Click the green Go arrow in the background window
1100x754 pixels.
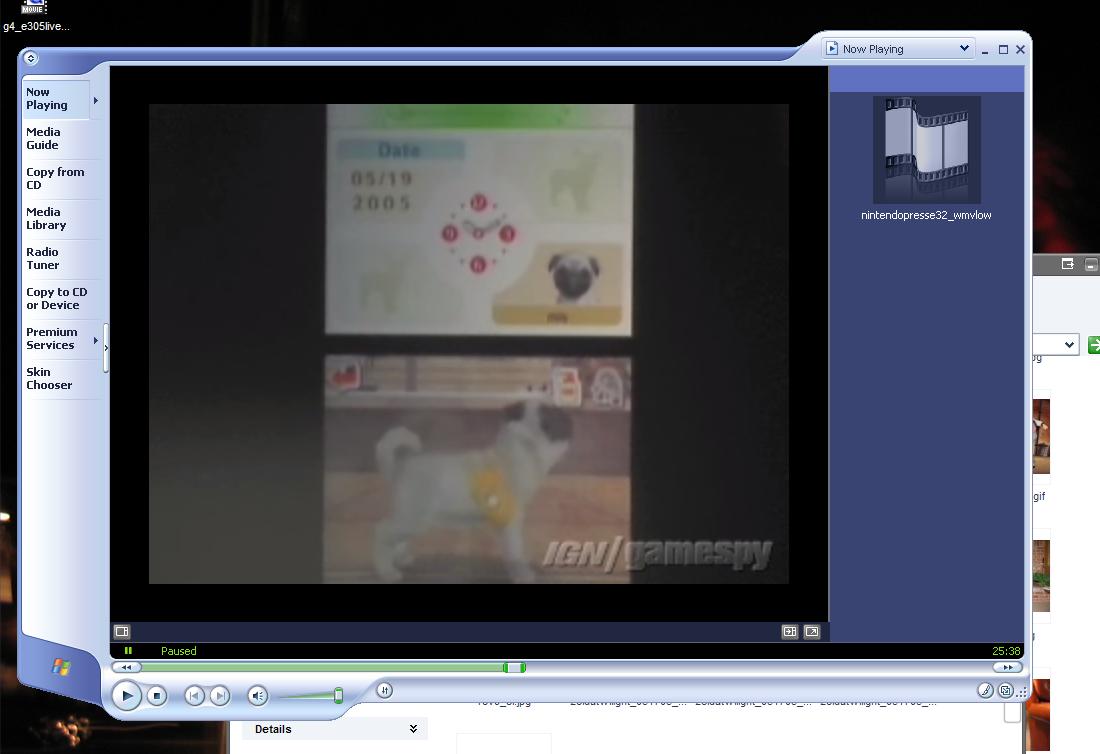point(1094,344)
